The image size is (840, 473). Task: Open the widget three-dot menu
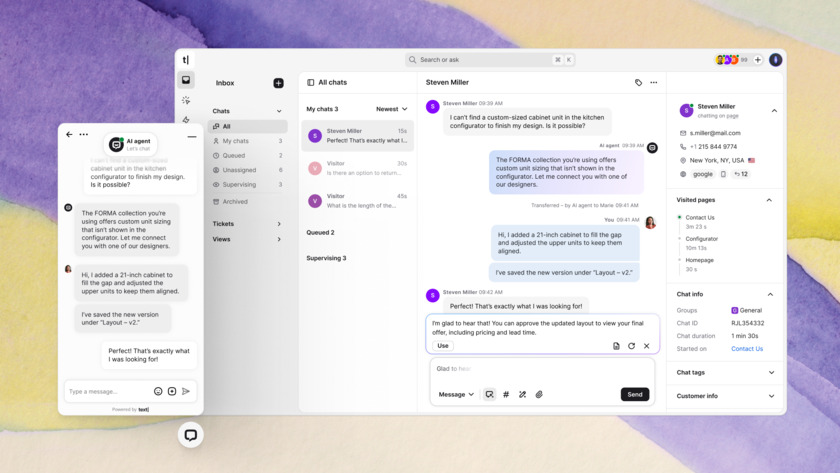(x=84, y=134)
